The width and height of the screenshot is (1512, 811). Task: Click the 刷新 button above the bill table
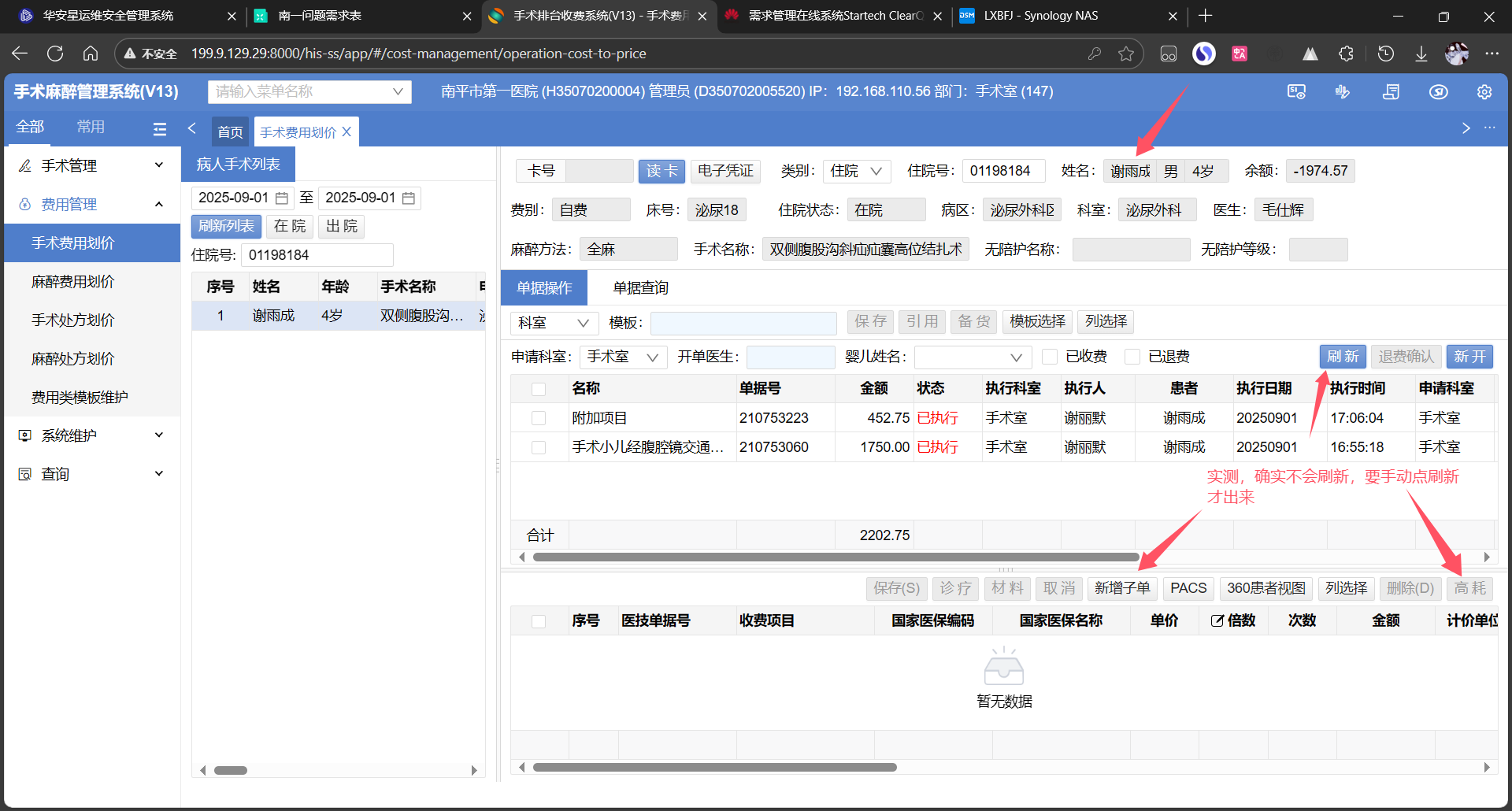click(x=1343, y=357)
